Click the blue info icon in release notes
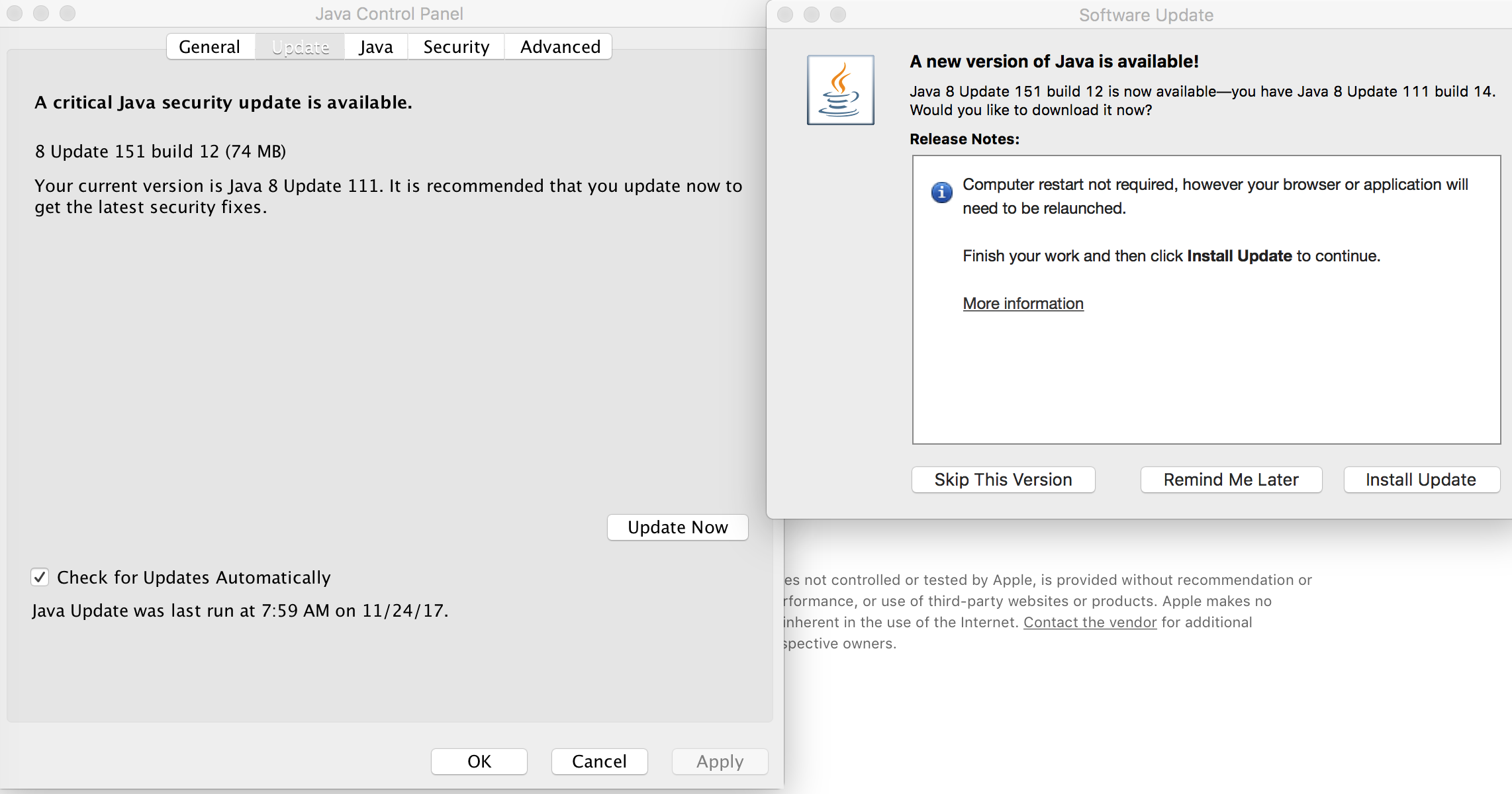The width and height of the screenshot is (1512, 794). pyautogui.click(x=941, y=192)
